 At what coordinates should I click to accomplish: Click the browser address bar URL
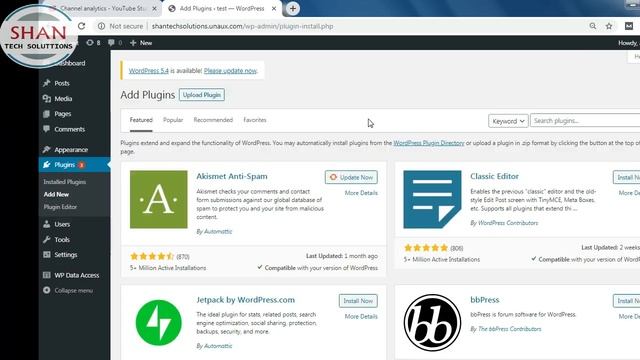(242, 26)
